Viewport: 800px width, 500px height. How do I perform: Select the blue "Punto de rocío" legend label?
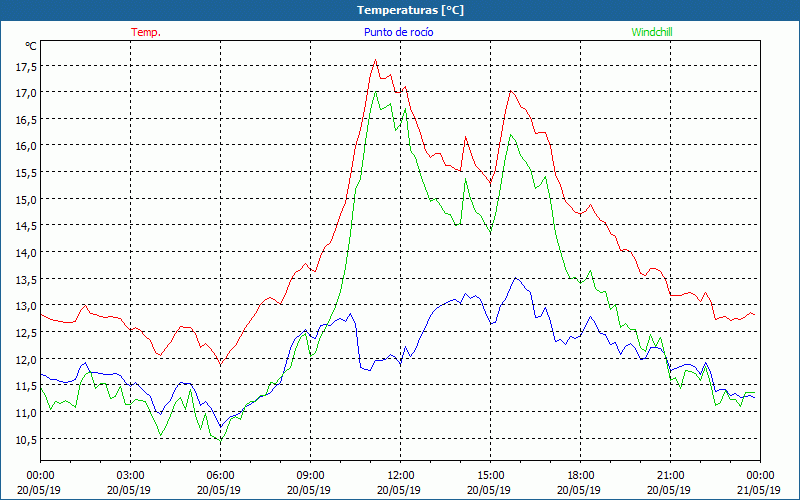tap(398, 32)
